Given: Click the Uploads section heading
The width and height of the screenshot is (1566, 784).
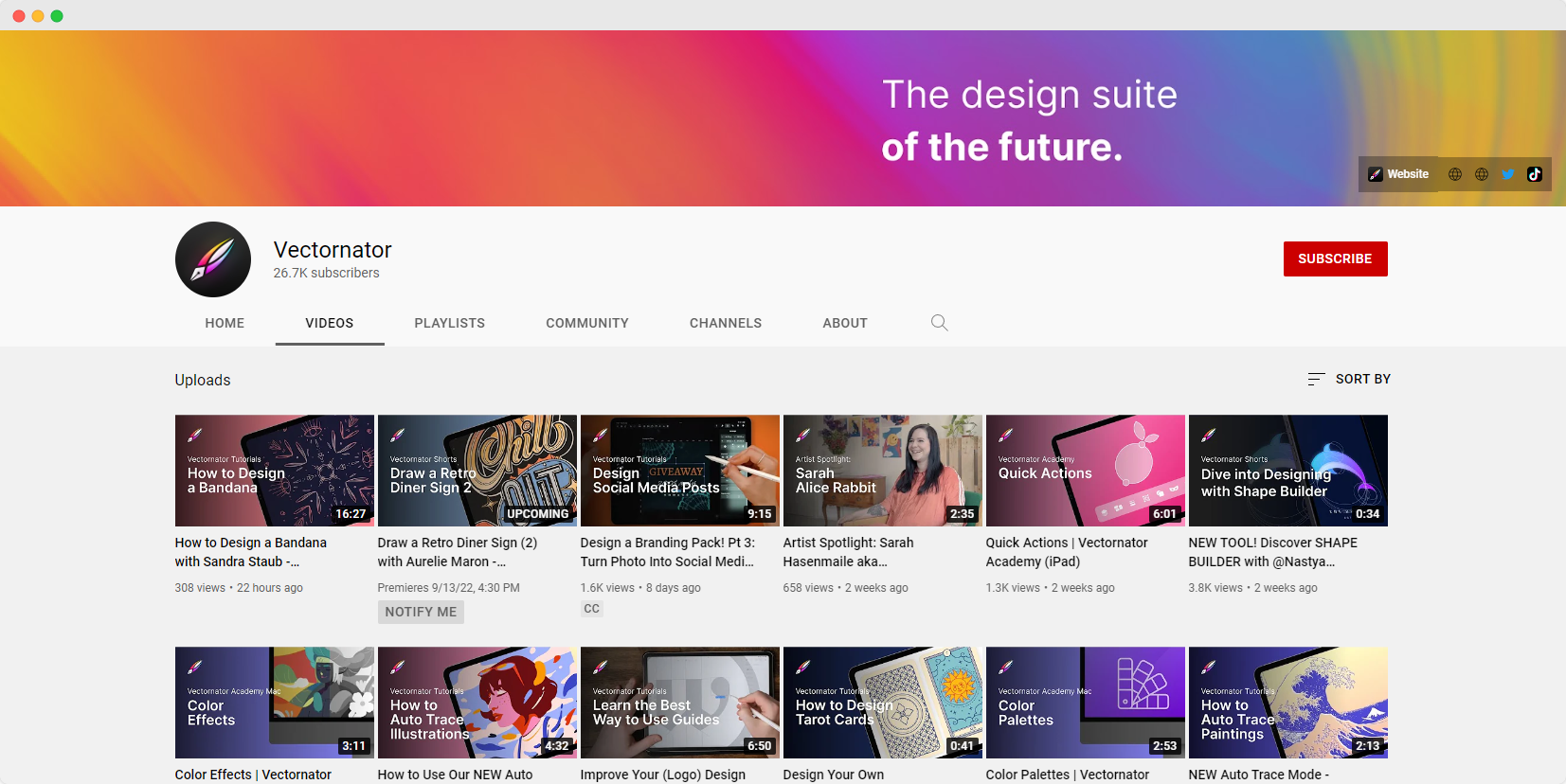Looking at the screenshot, I should 203,380.
